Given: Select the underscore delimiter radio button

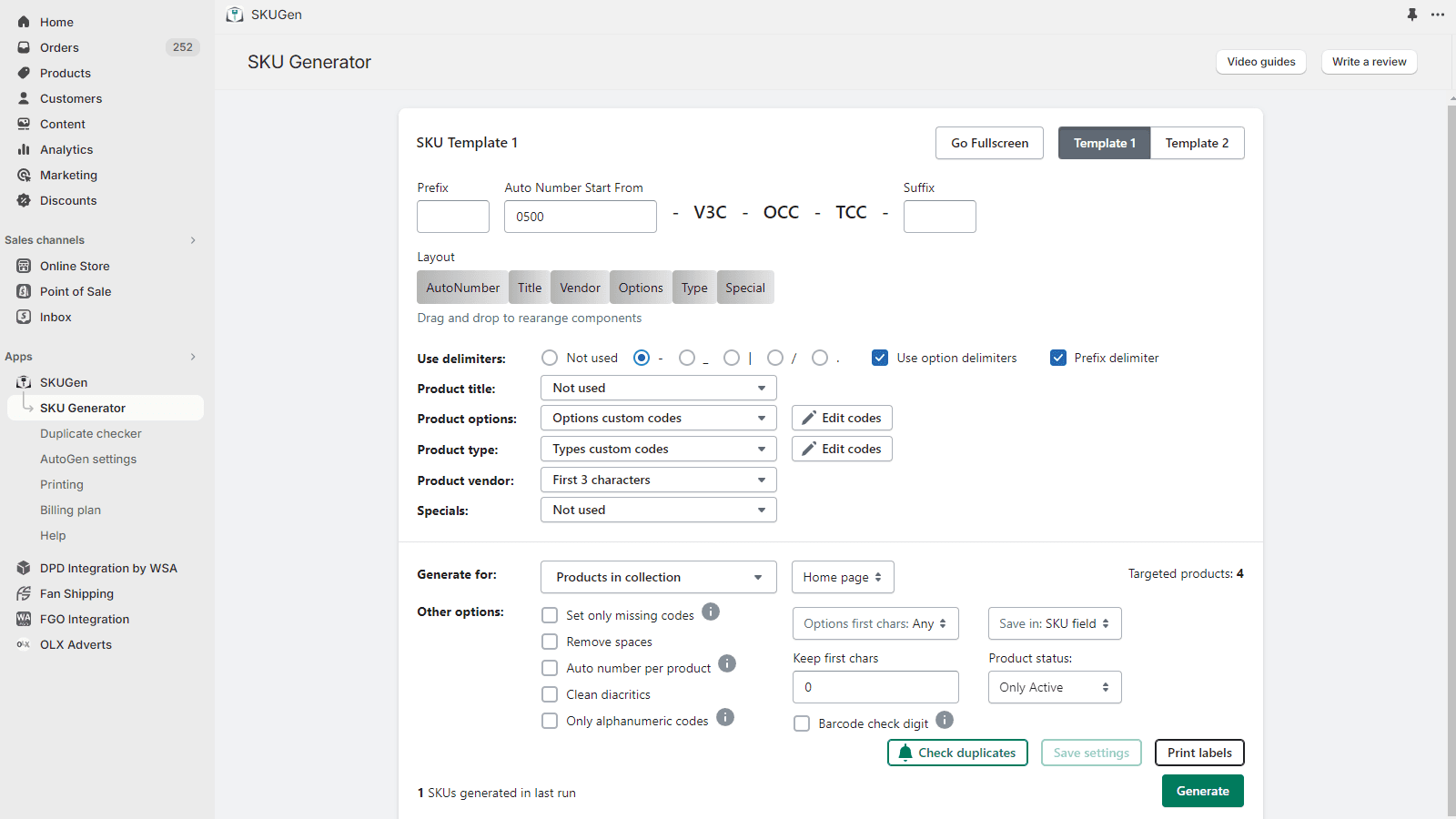Looking at the screenshot, I should tap(687, 358).
